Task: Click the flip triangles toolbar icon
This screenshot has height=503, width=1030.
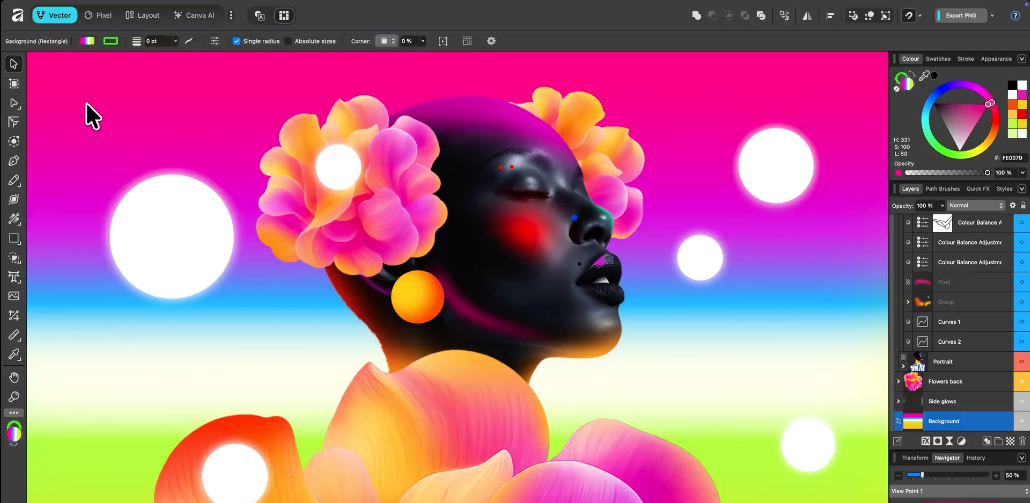Action: [807, 15]
